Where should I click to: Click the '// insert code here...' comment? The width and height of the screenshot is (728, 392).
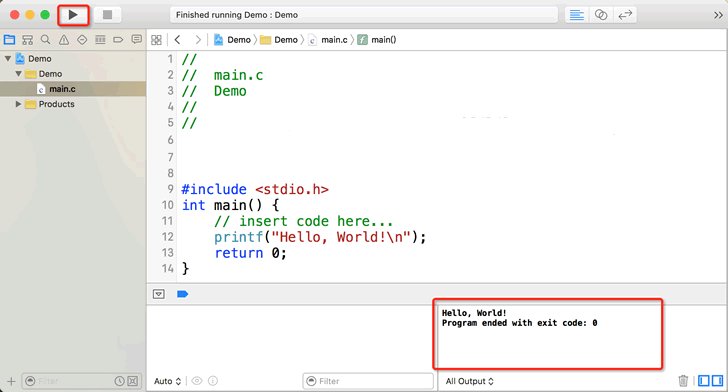click(x=304, y=221)
